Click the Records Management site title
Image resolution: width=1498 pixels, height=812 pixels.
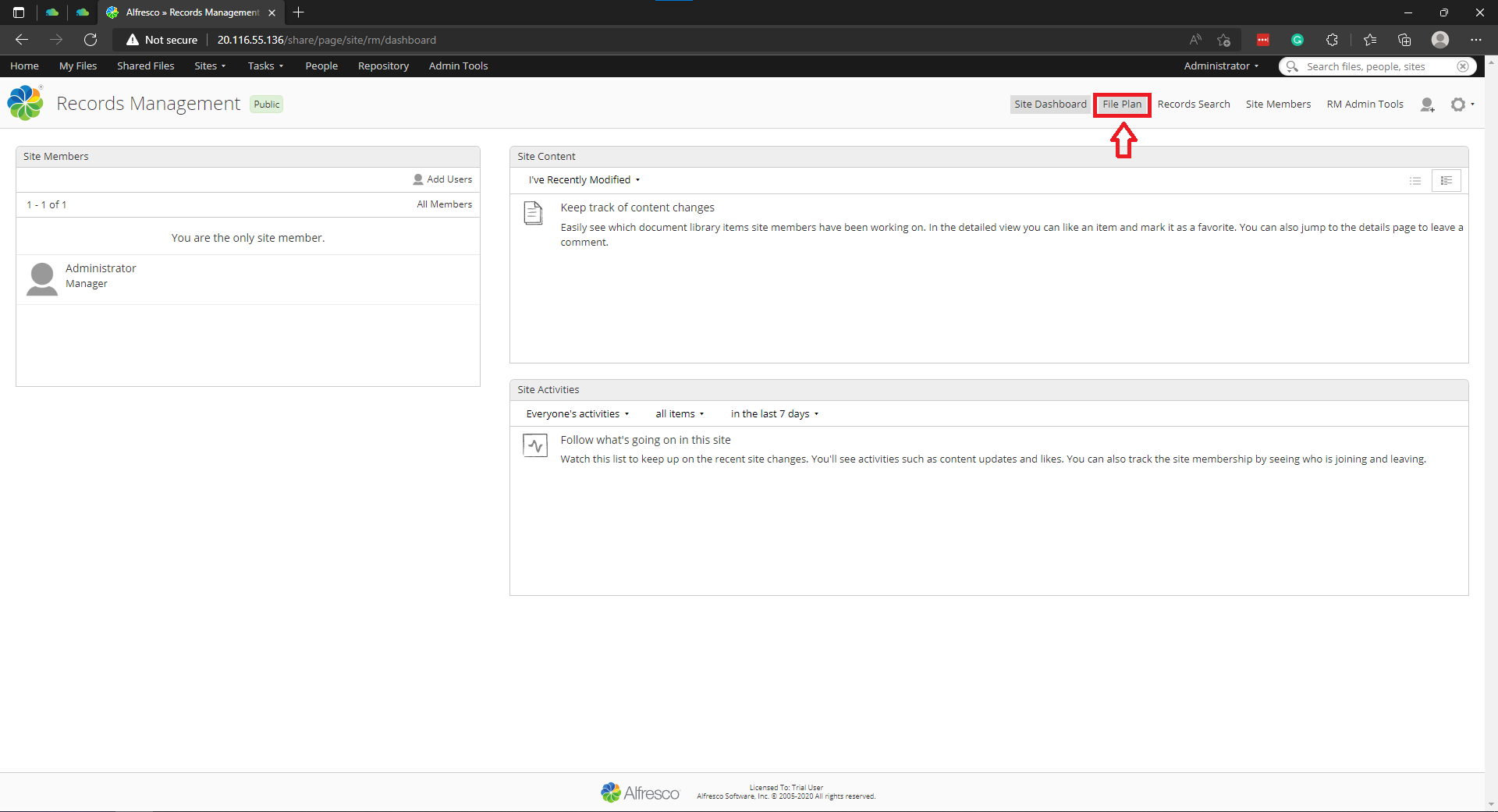[148, 104]
